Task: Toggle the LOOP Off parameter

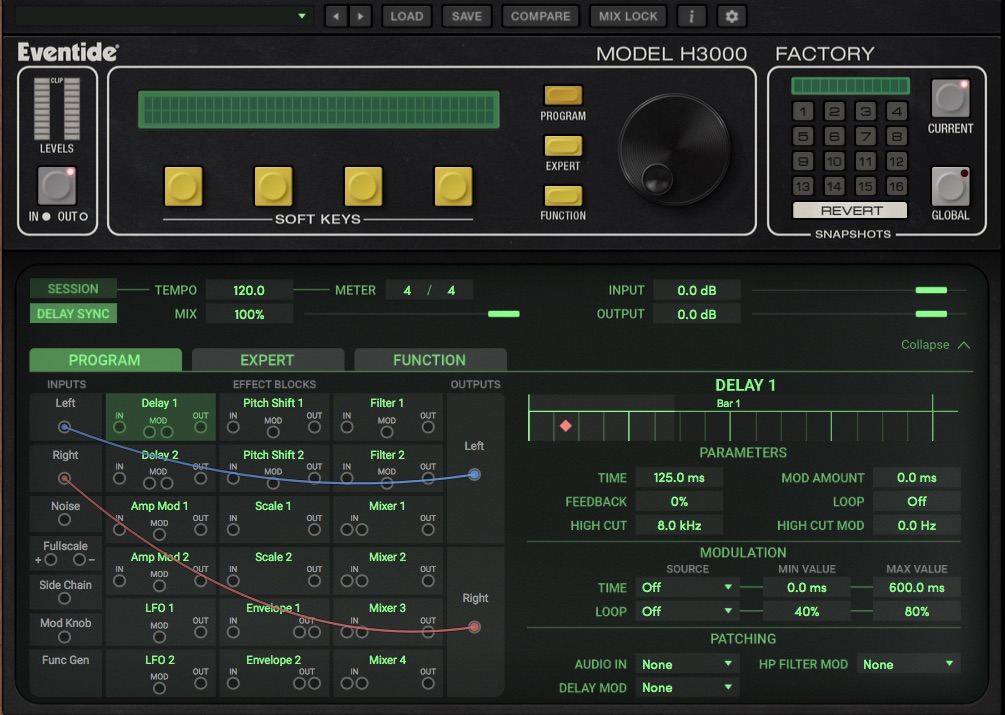Action: [917, 502]
